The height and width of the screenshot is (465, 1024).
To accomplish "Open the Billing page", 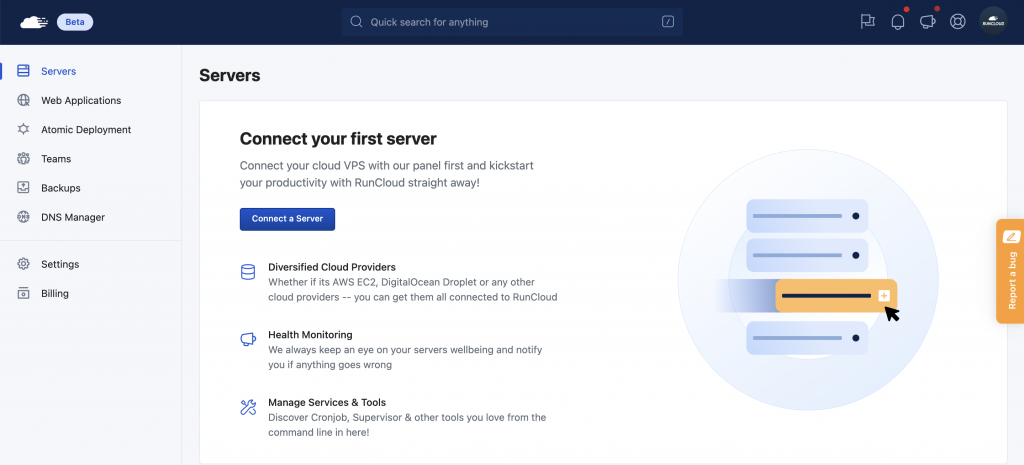I will pyautogui.click(x=55, y=293).
